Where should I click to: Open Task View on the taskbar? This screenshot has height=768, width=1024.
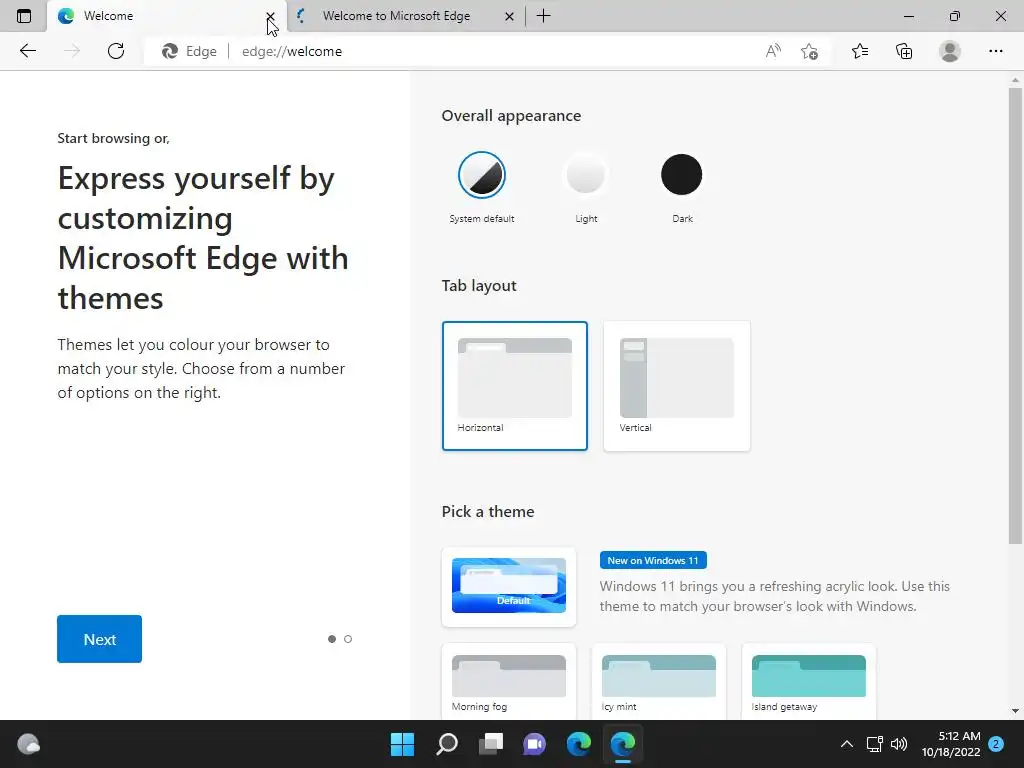pos(491,744)
